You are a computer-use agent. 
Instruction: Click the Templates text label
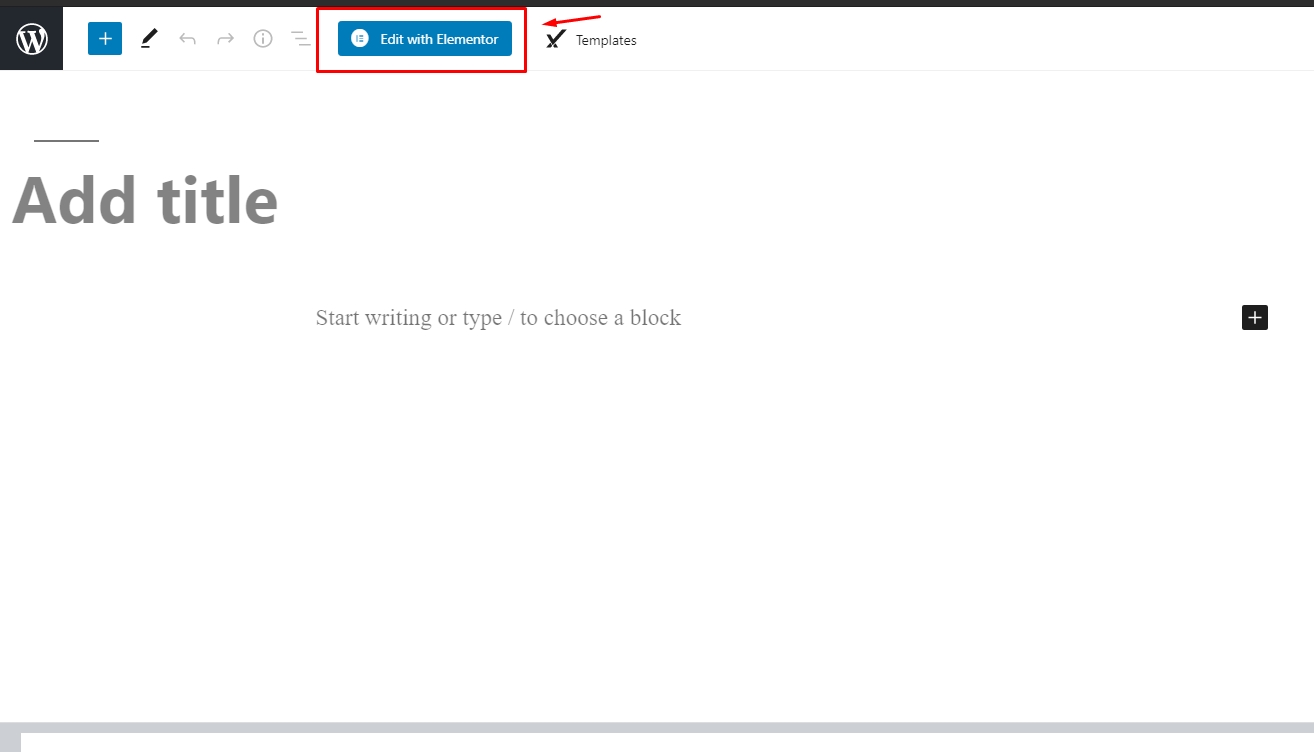[x=605, y=41]
